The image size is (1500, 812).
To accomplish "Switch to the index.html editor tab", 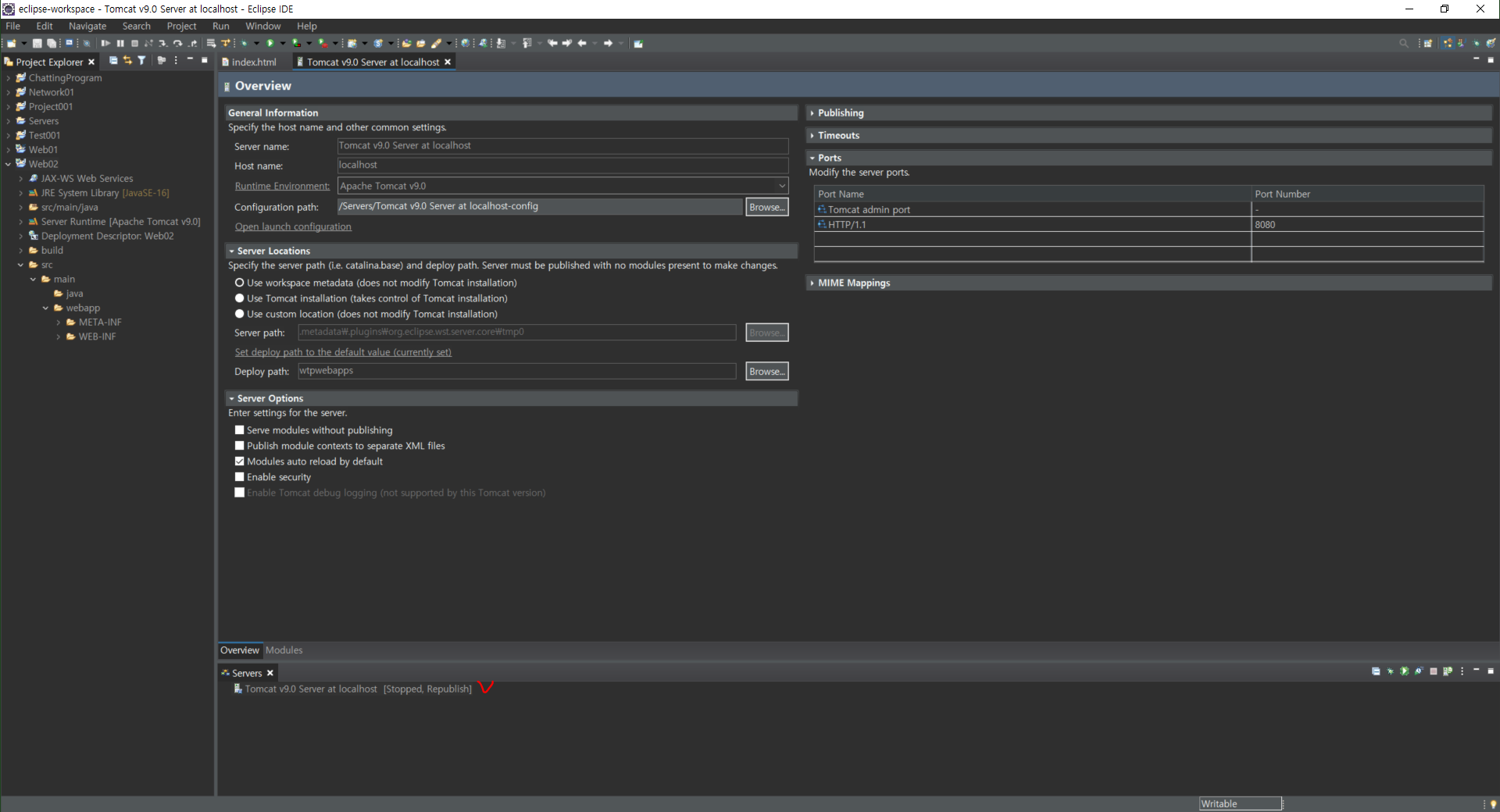I will pyautogui.click(x=254, y=62).
